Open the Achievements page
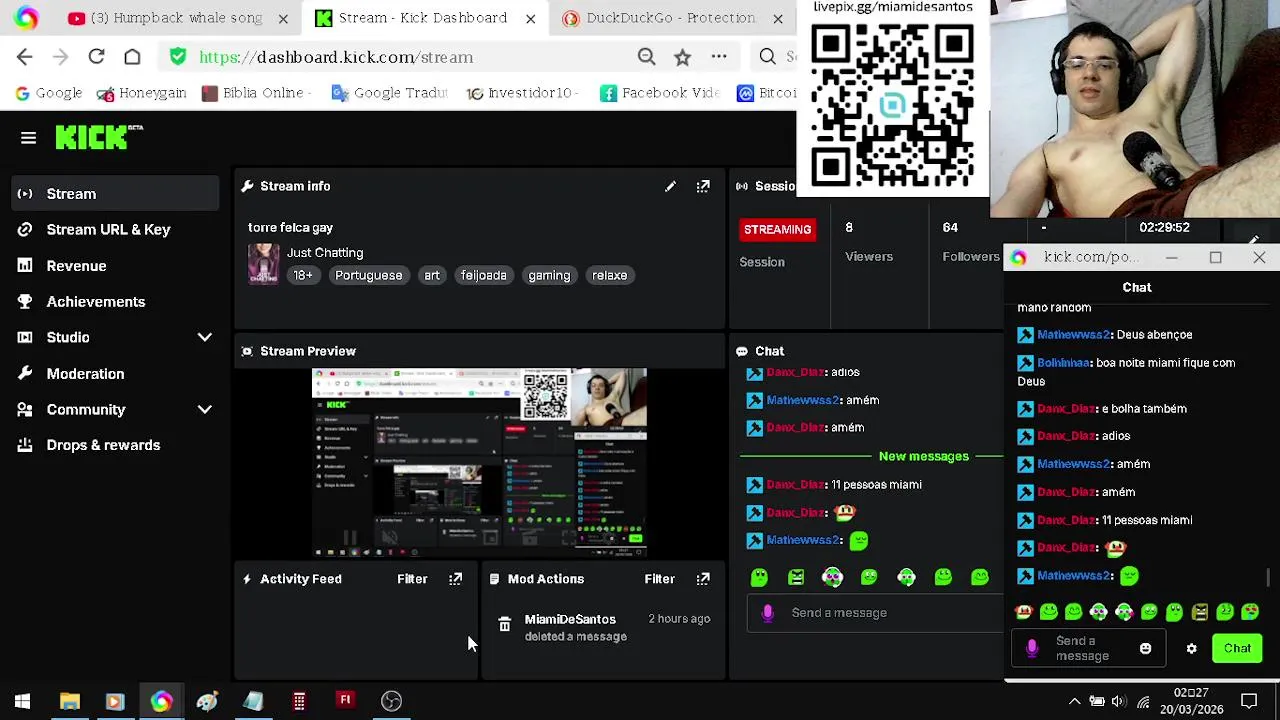The width and height of the screenshot is (1280, 720). click(x=116, y=302)
